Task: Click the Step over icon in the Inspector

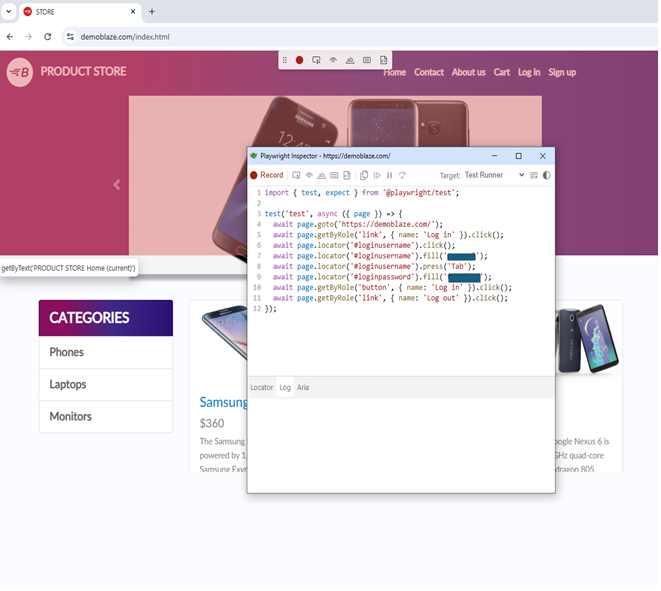Action: click(403, 175)
